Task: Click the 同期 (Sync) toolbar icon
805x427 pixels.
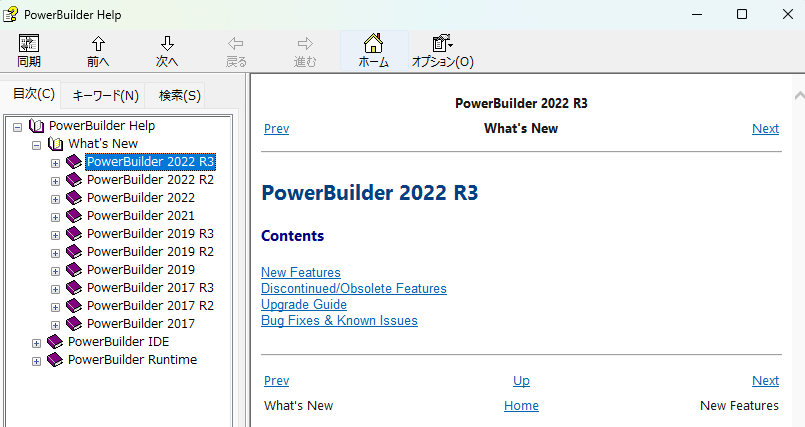Action: point(29,45)
